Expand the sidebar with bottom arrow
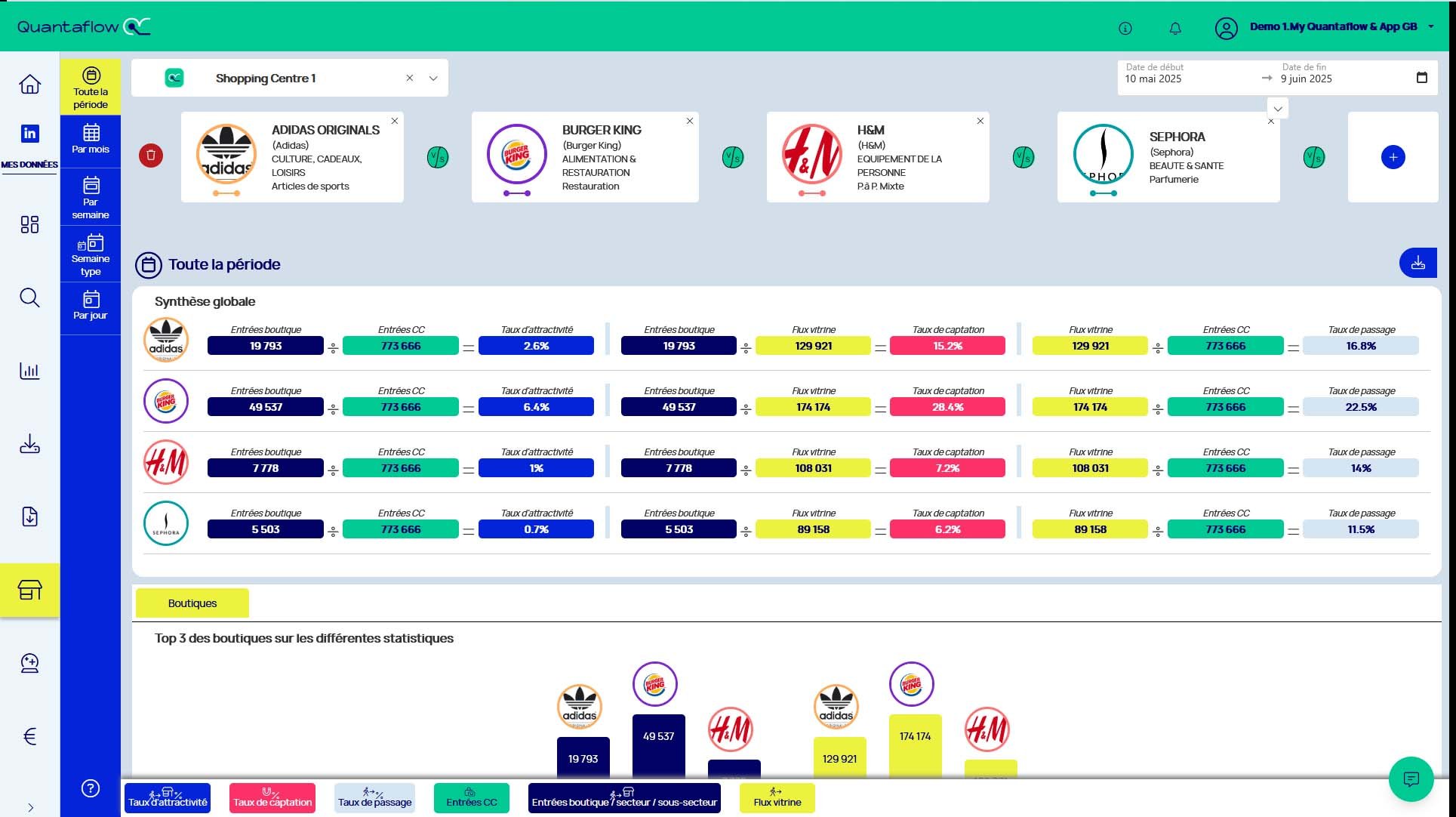The width and height of the screenshot is (1456, 817). 30,807
